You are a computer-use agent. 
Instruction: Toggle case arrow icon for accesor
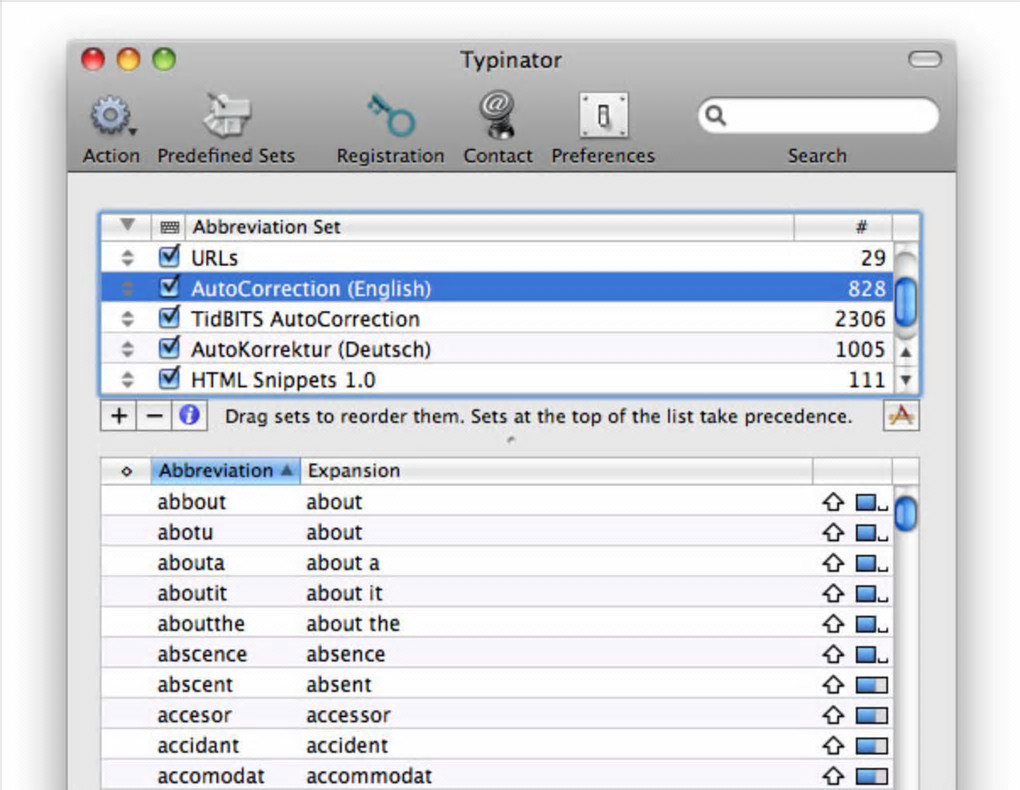pos(833,715)
